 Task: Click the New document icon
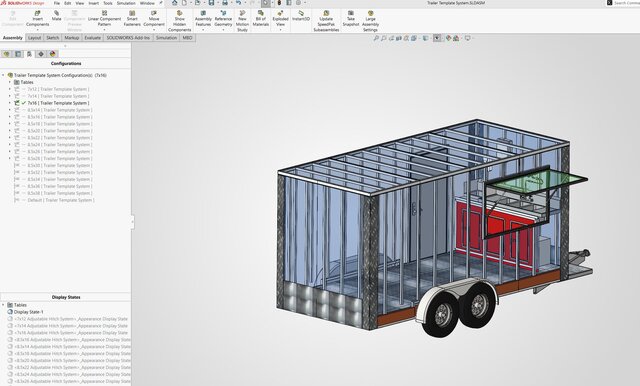point(184,3)
